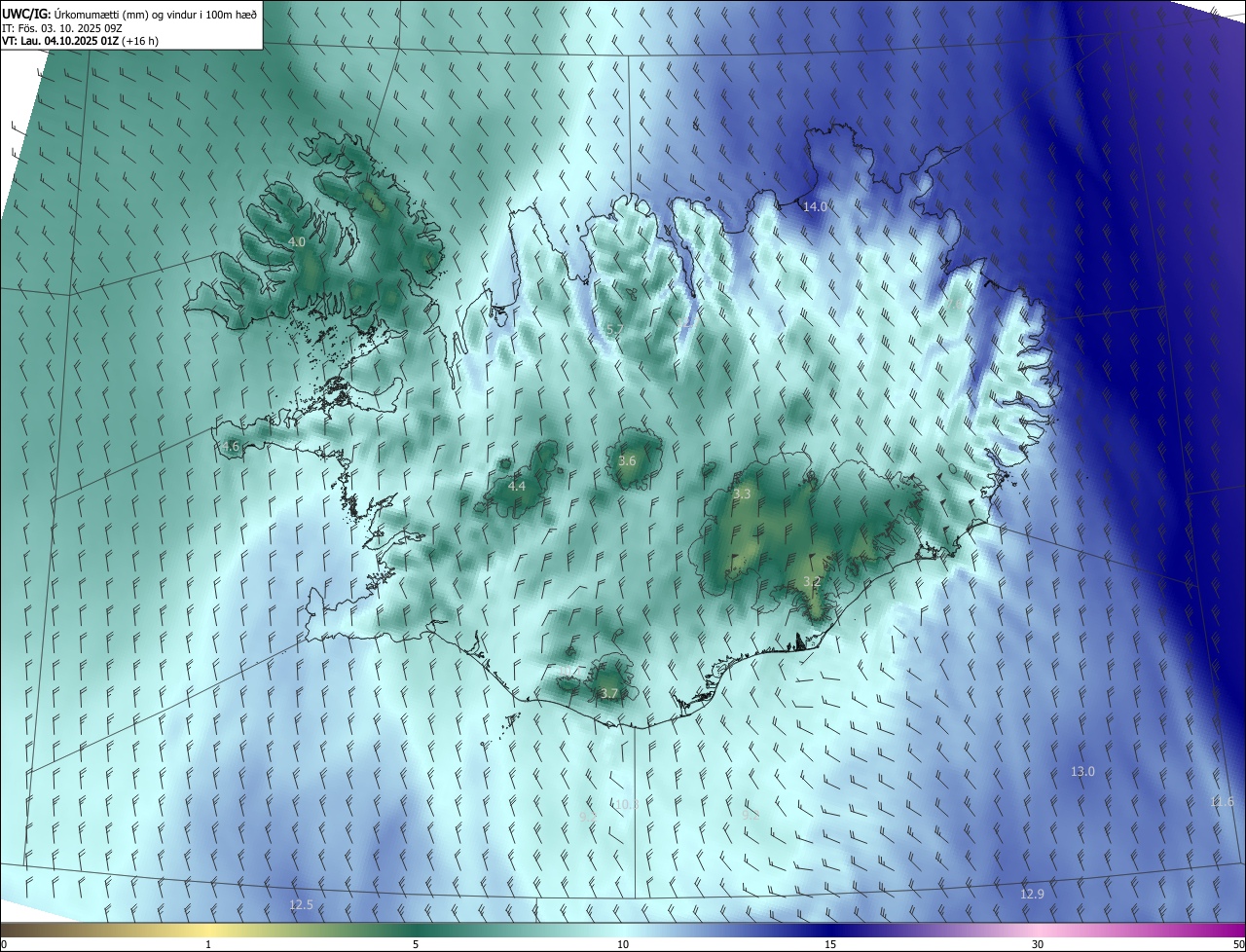Pick the dark green colorbar section above 5
The width and height of the screenshot is (1246, 952).
point(416,930)
